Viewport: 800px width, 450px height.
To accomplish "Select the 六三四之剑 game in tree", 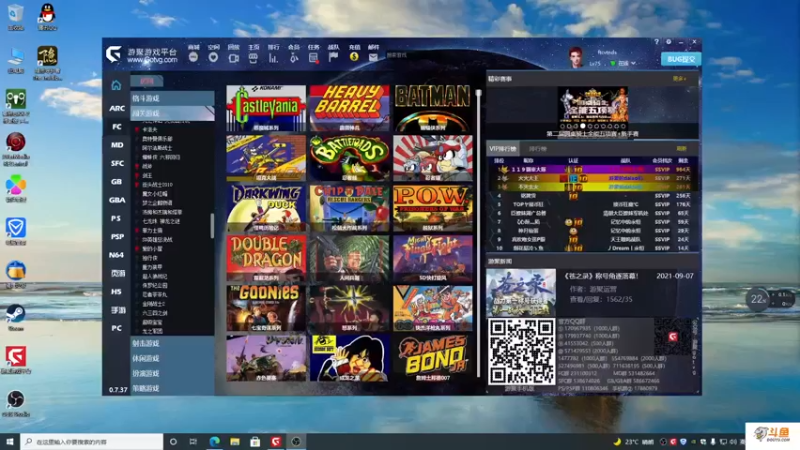I will point(155,313).
